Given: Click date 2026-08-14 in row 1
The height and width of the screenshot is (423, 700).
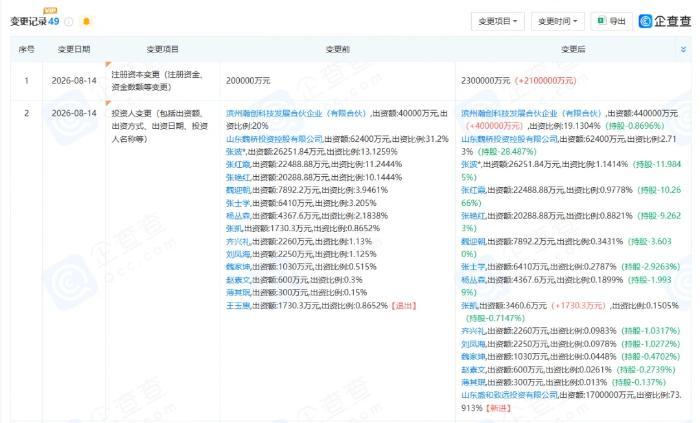Looking at the screenshot, I should [x=74, y=81].
